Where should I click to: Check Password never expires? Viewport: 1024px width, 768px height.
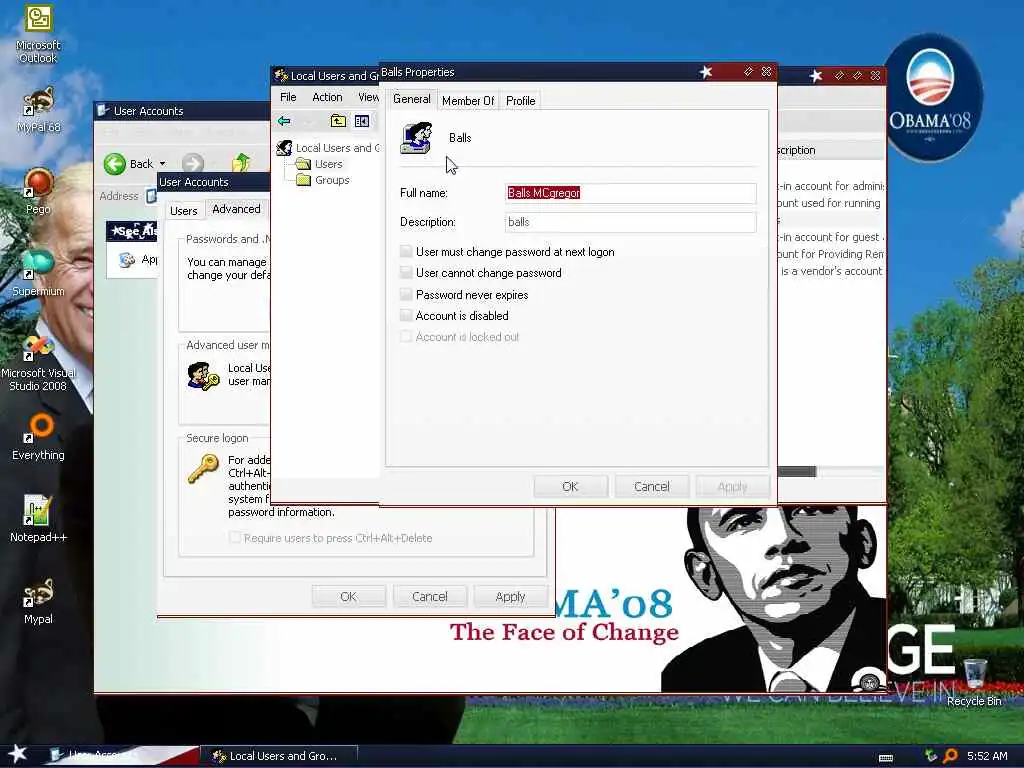coord(406,294)
